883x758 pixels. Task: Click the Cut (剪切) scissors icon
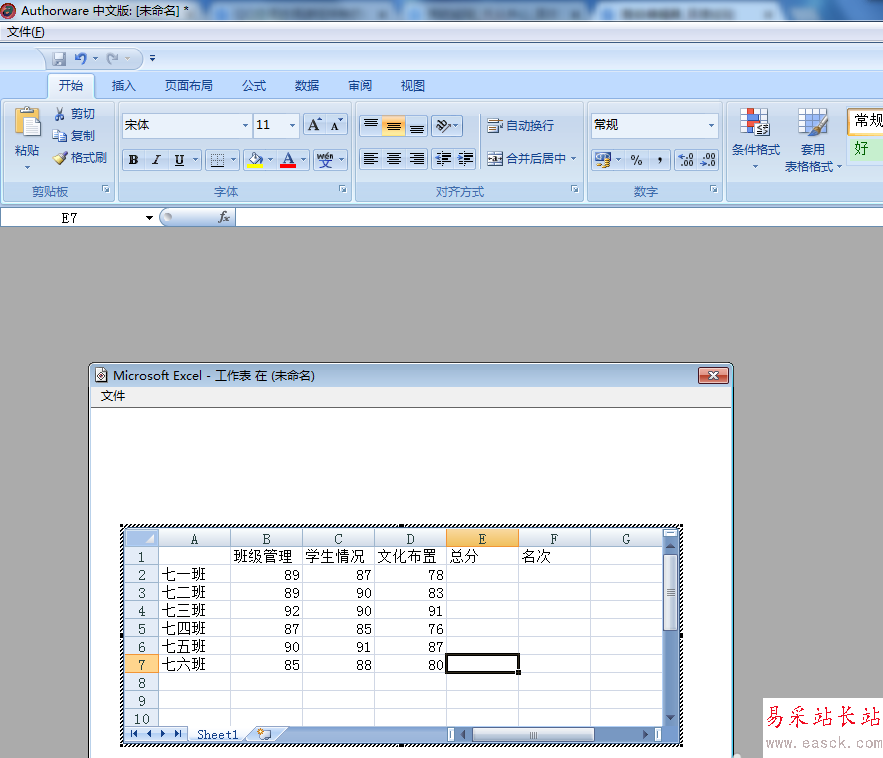pyautogui.click(x=60, y=114)
